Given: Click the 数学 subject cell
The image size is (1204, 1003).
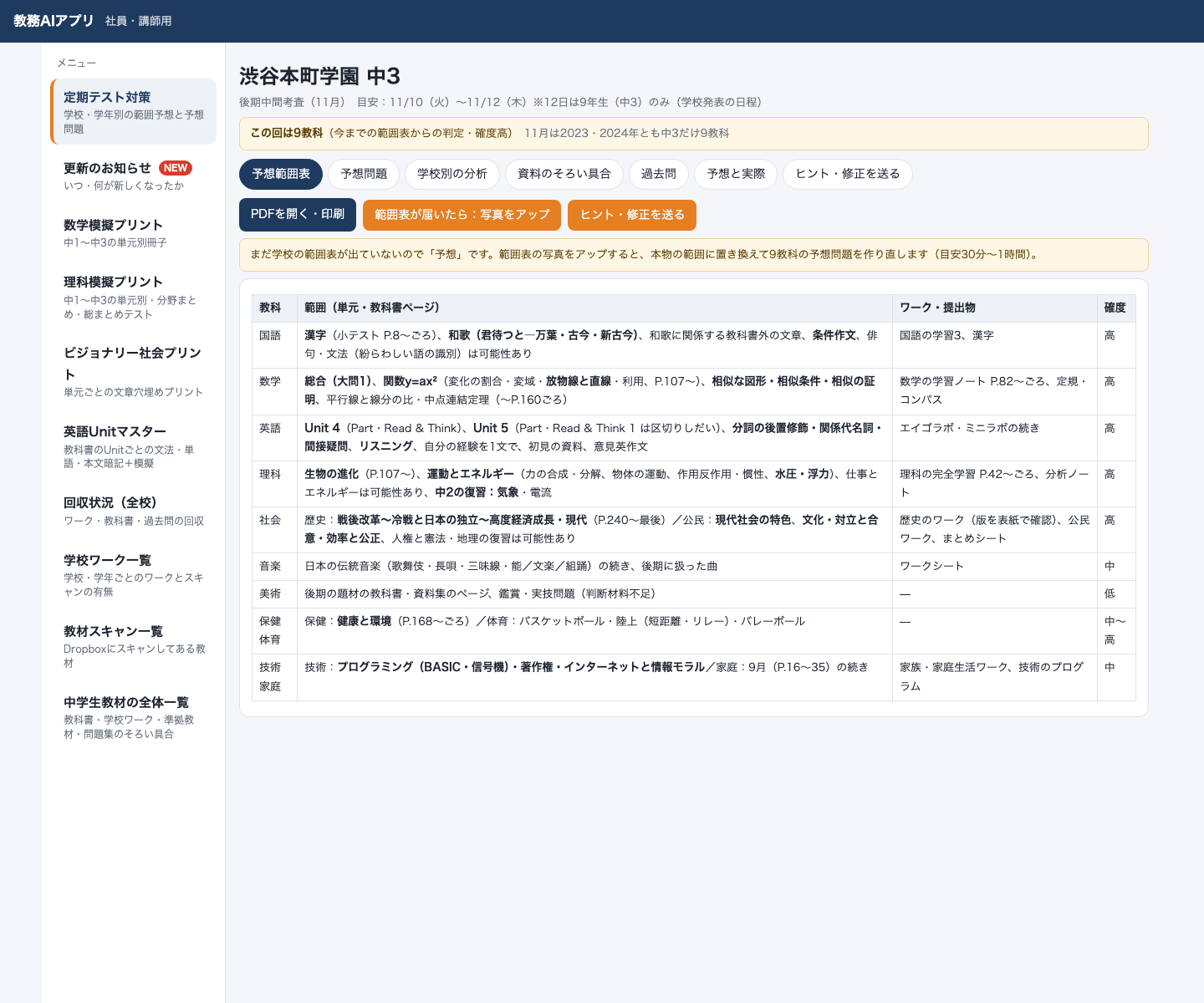Looking at the screenshot, I should click(x=274, y=391).
